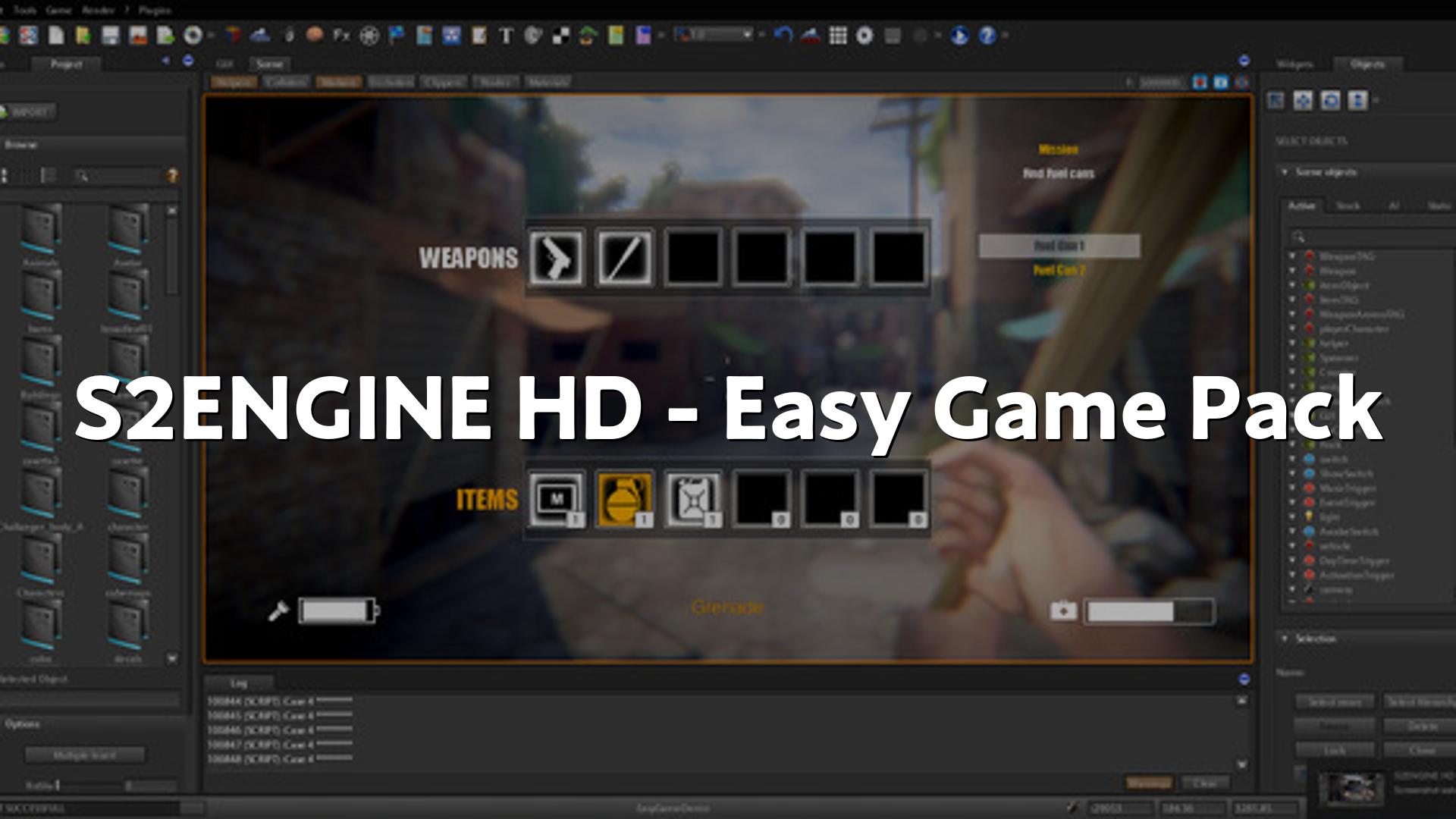Expand the ActivationTrigger tree row

point(1292,575)
